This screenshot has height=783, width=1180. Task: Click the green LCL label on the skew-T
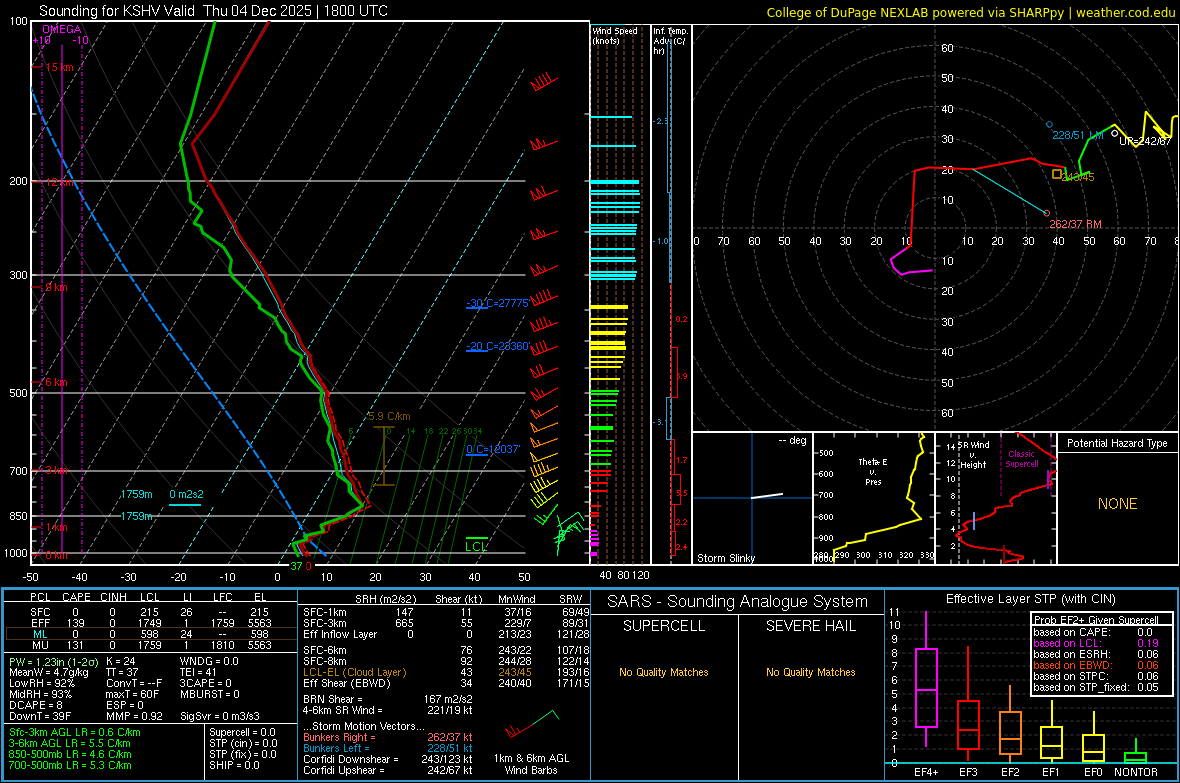476,547
